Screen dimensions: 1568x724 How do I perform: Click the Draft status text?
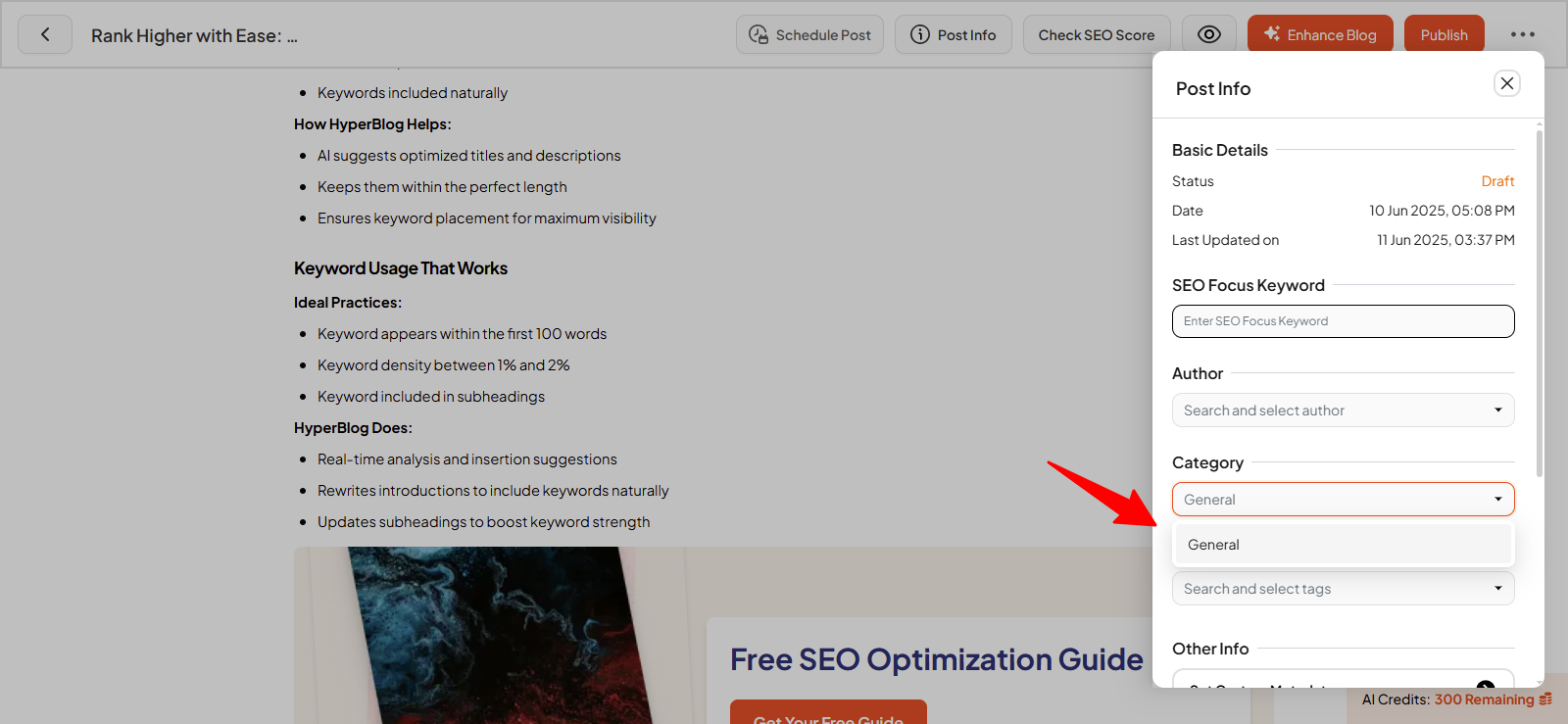pyautogui.click(x=1497, y=181)
